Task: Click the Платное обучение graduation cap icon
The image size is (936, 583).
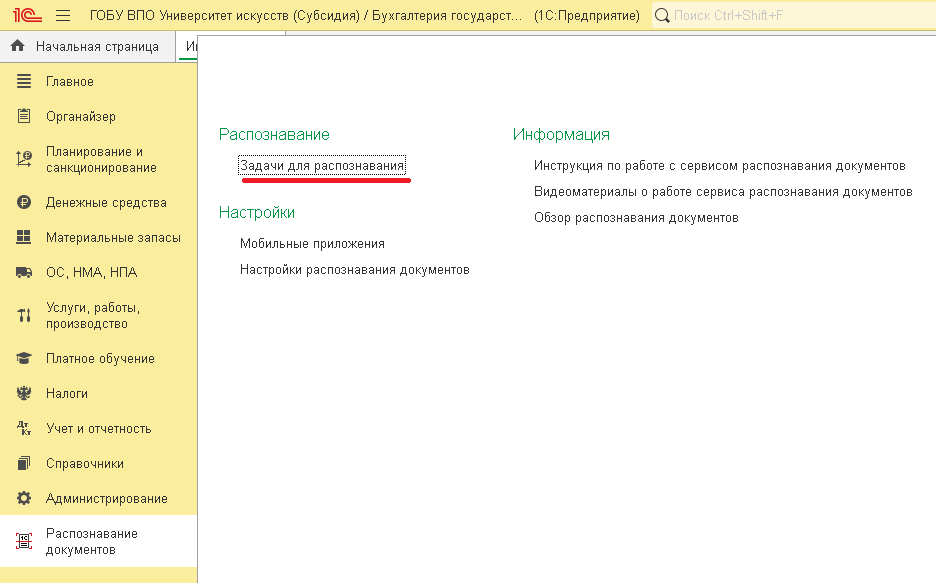Action: point(24,359)
